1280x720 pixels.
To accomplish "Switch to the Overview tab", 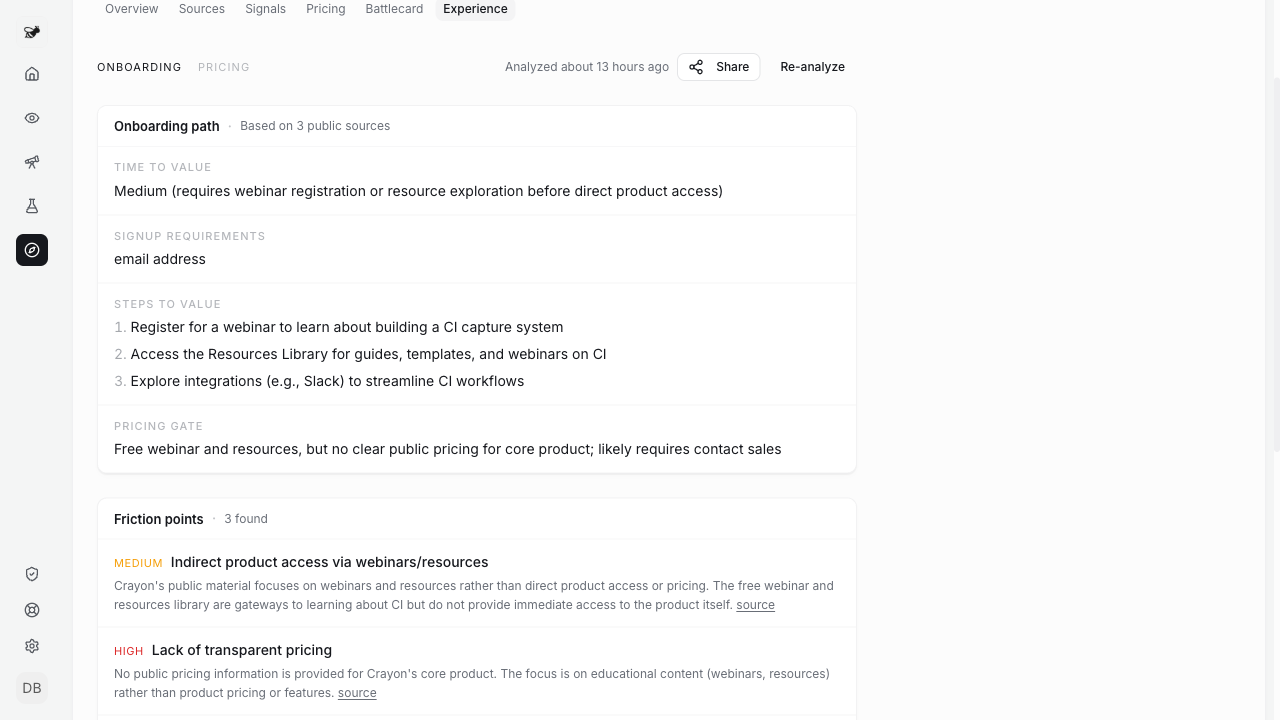I will [x=132, y=9].
